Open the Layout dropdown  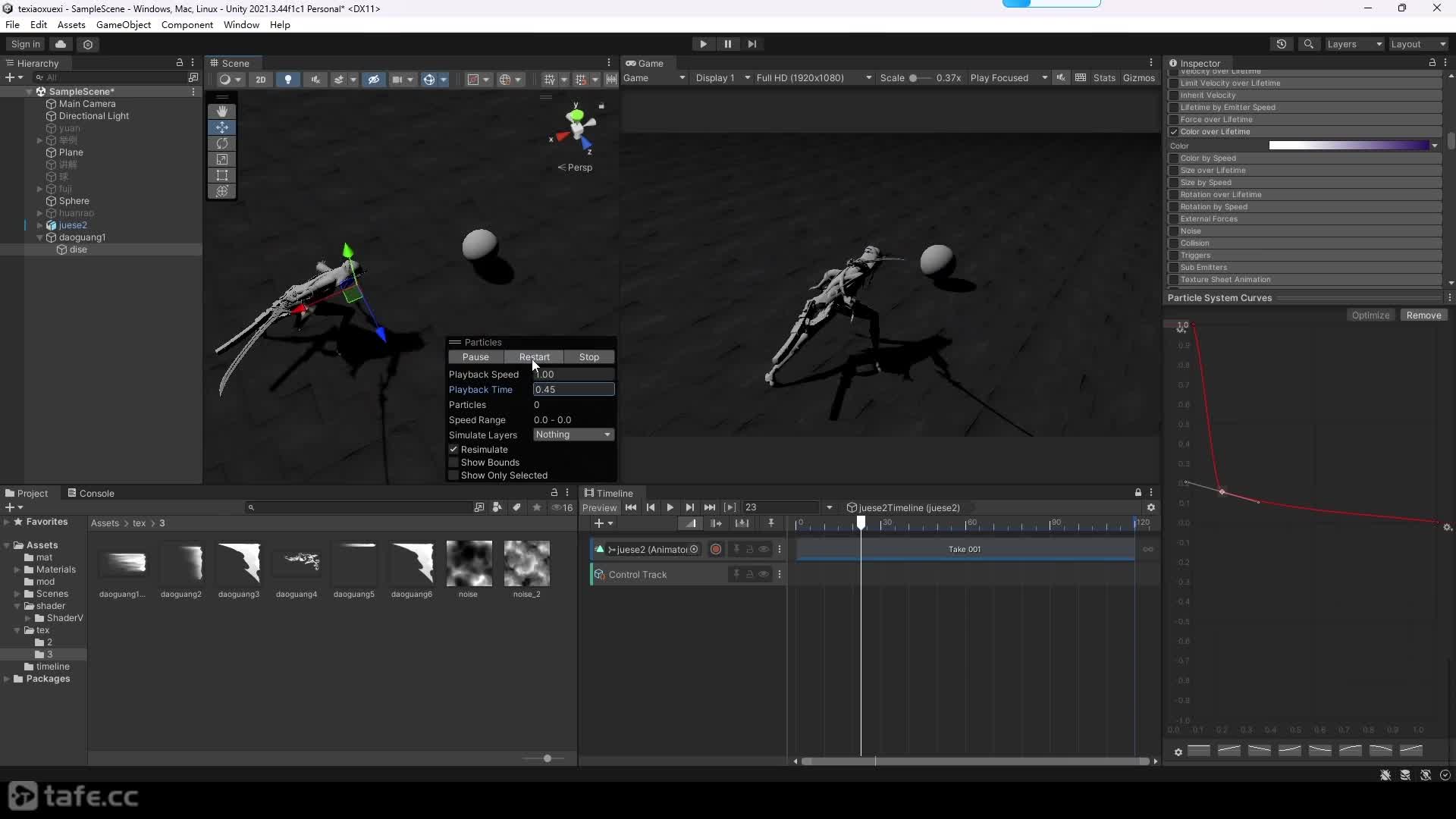click(1418, 44)
